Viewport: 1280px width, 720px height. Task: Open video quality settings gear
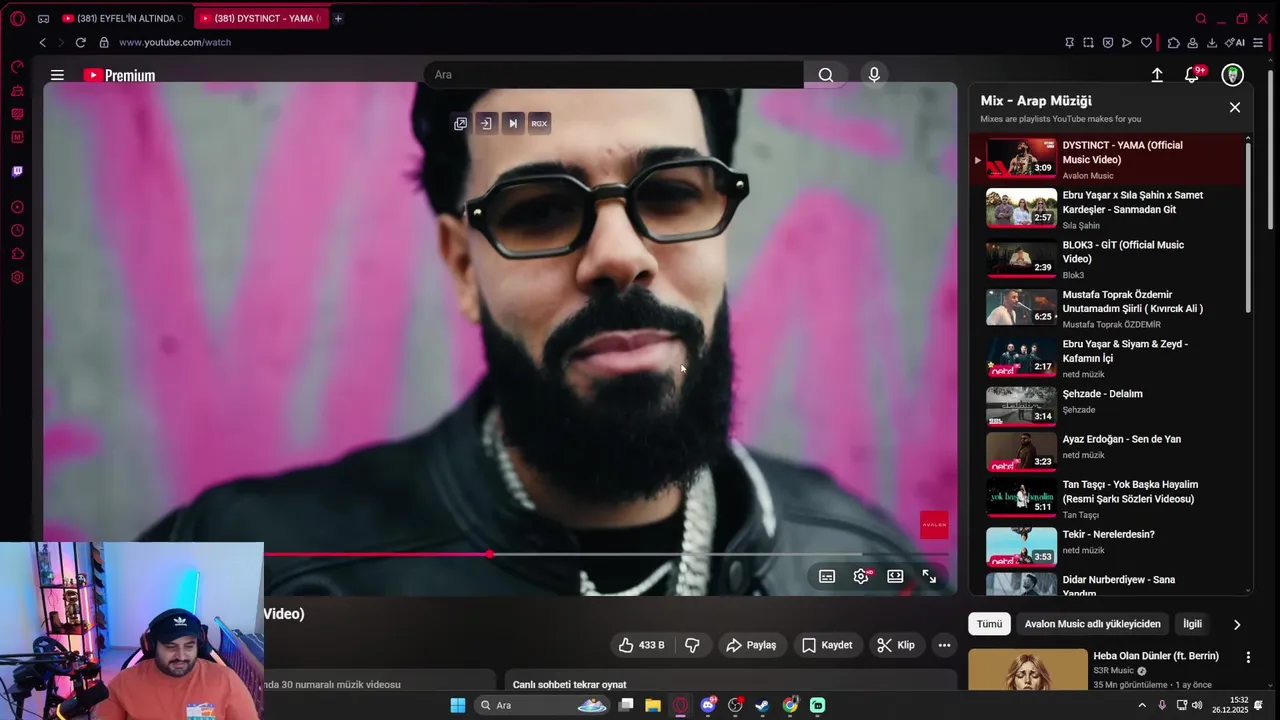tap(861, 577)
